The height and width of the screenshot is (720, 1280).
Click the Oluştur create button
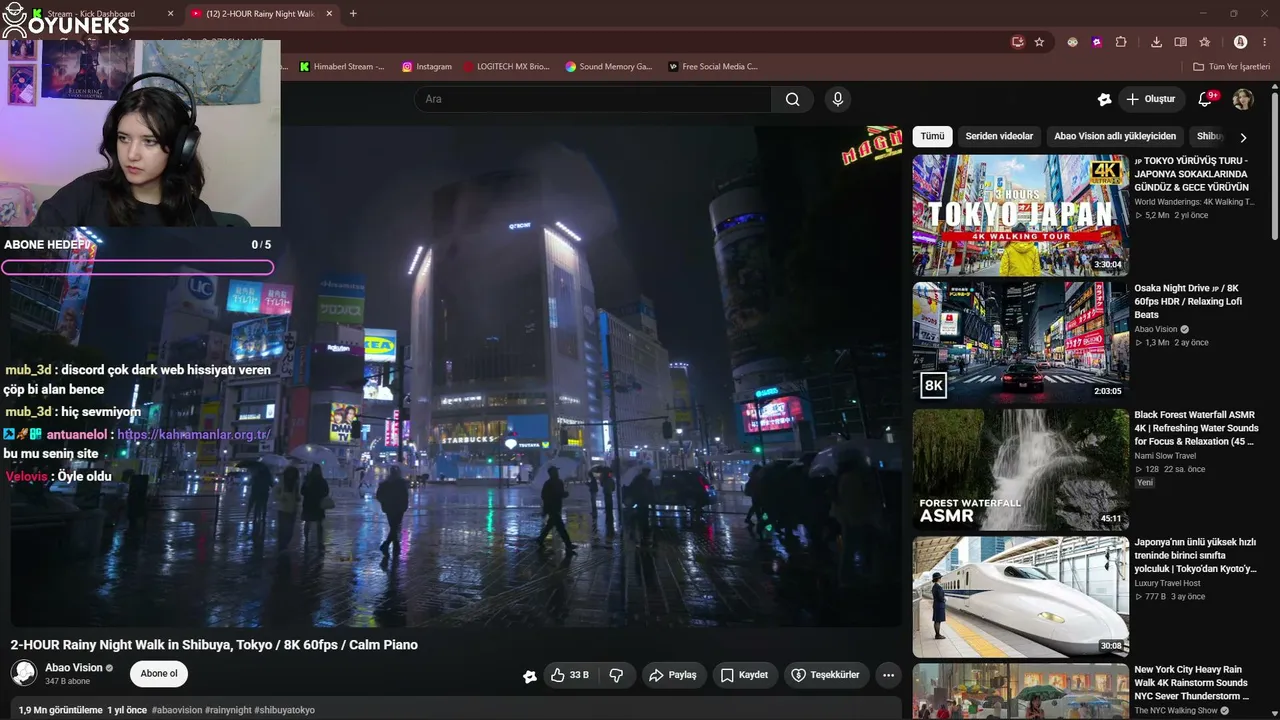click(x=1151, y=99)
